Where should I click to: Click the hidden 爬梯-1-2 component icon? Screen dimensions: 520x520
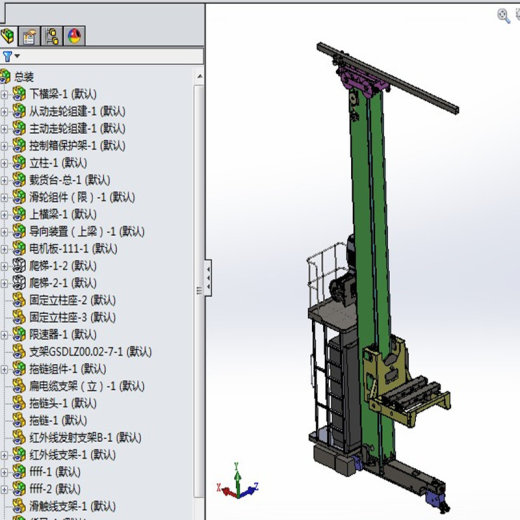(19, 265)
